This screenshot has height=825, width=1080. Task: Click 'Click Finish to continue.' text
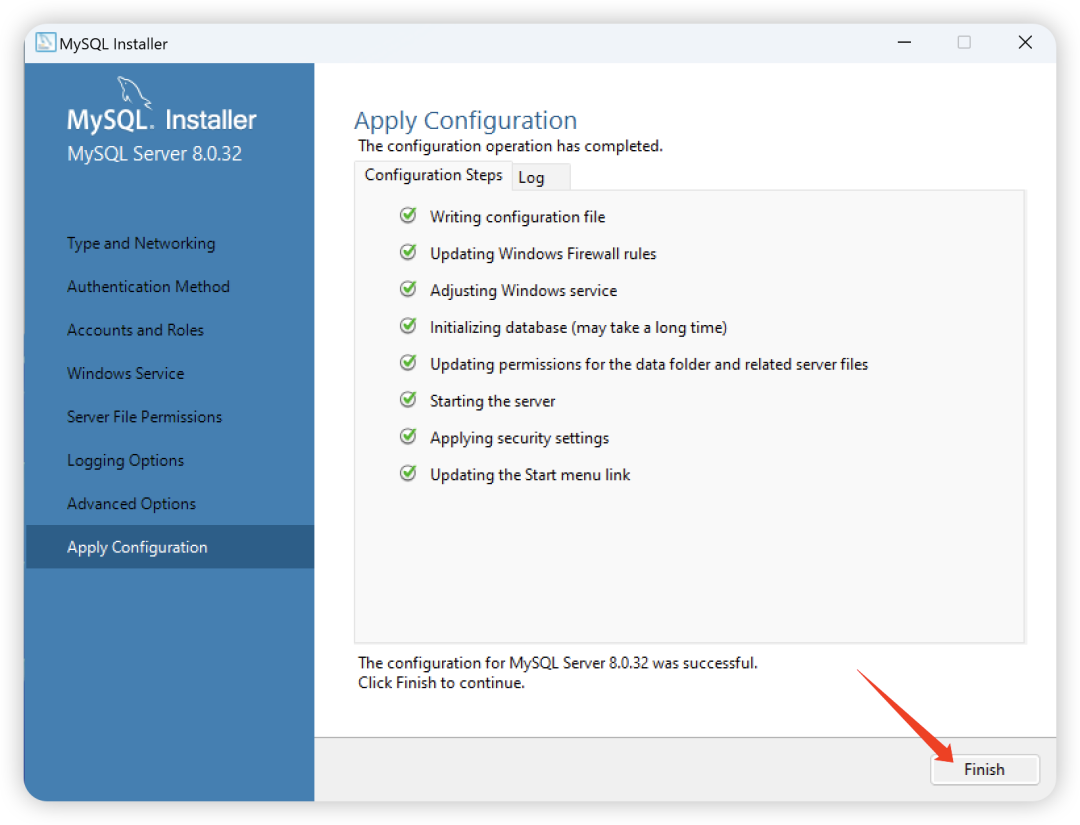pos(442,683)
